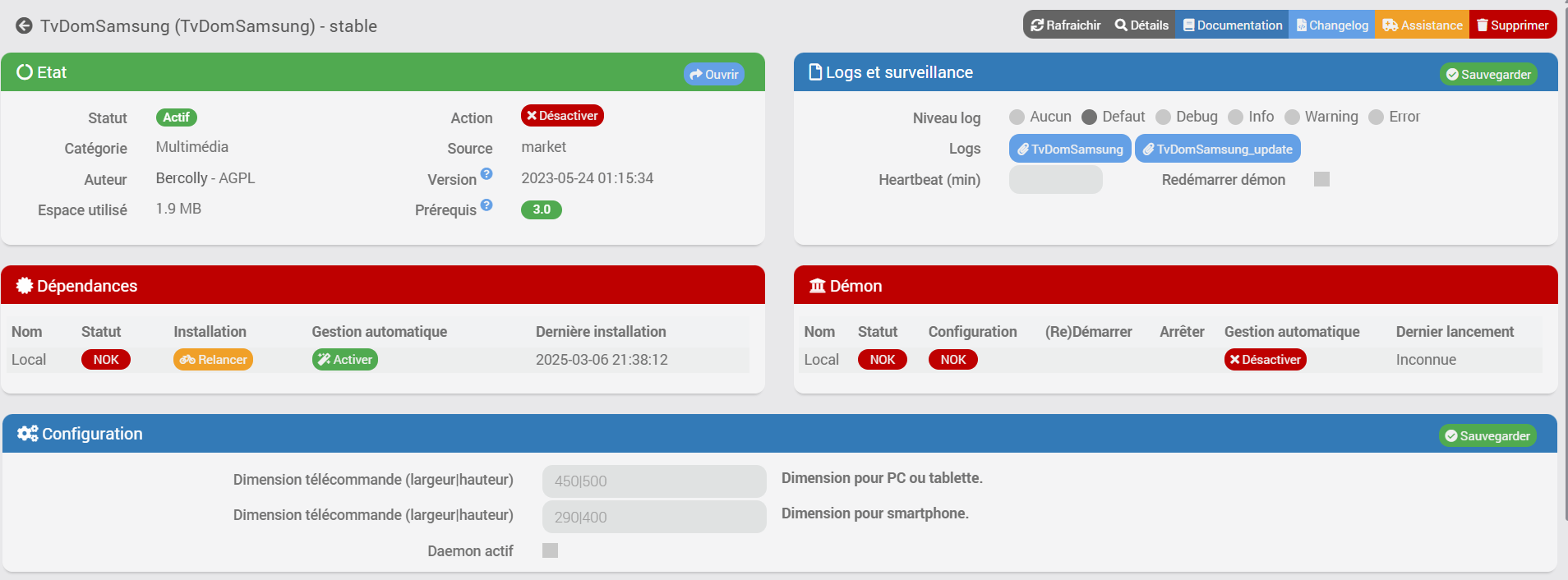The image size is (1568, 580).
Task: Click the NOK badge under Démon Statut
Action: tap(882, 359)
